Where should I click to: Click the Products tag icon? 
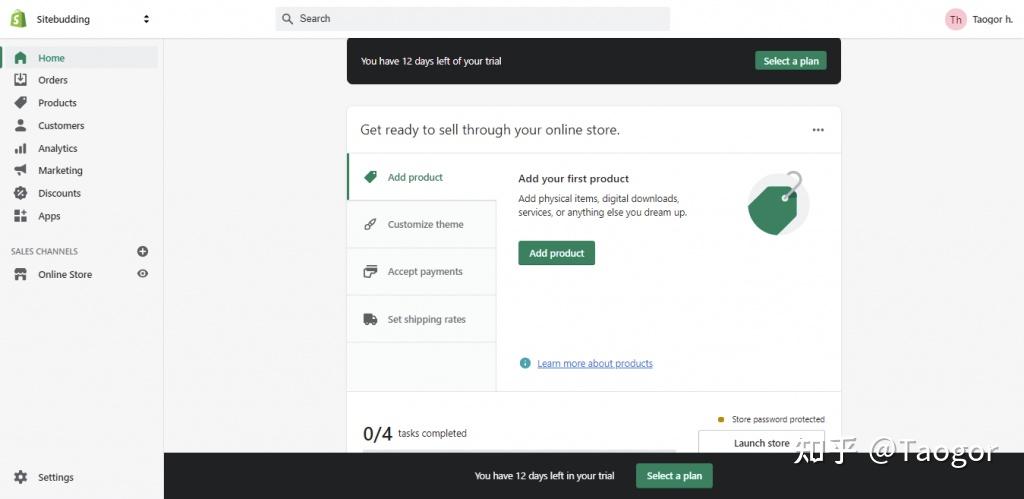pos(20,103)
